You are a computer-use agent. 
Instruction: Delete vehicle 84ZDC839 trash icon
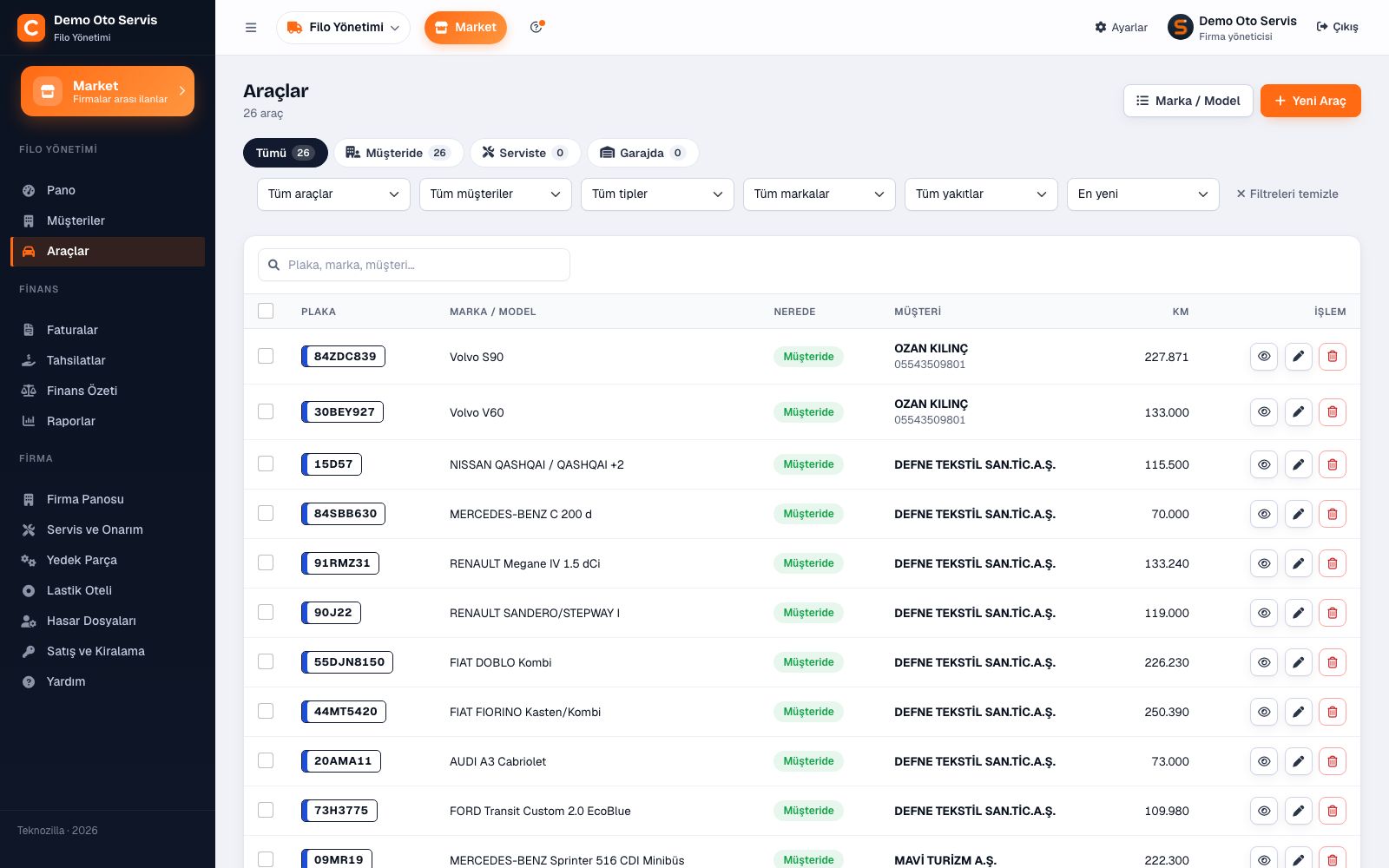(1333, 357)
